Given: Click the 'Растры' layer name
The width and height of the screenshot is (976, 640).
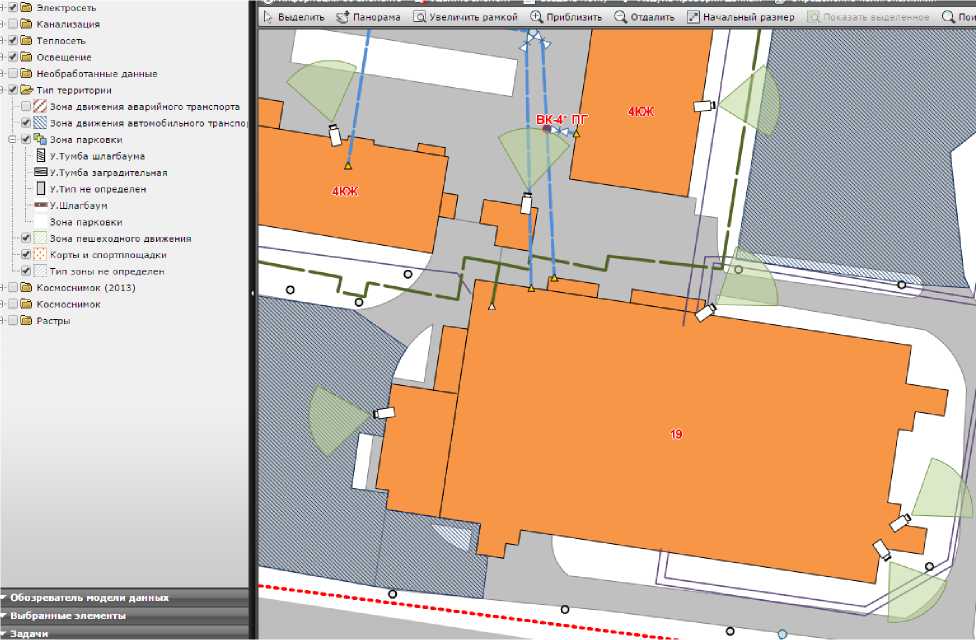Looking at the screenshot, I should point(53,321).
